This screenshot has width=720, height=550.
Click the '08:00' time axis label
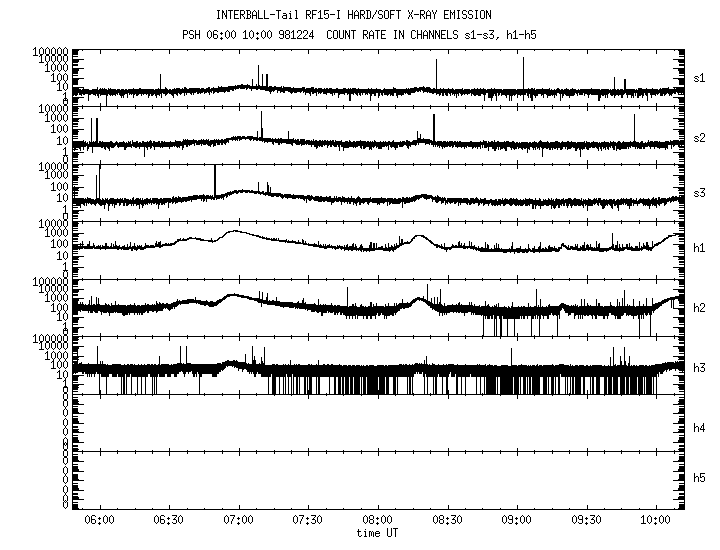click(x=377, y=520)
